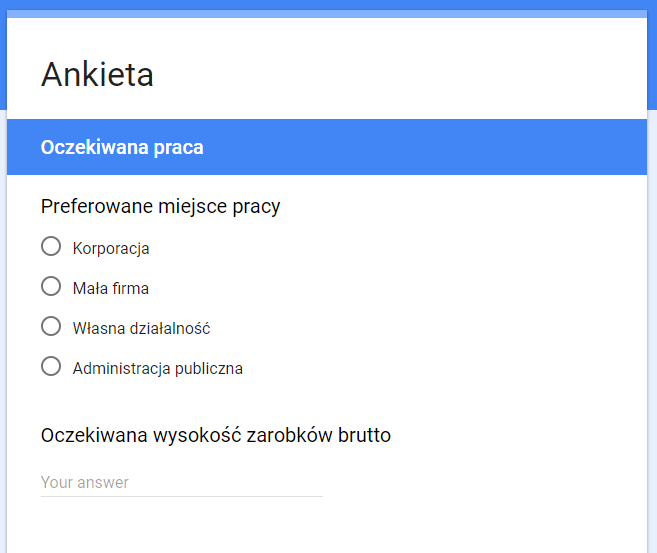Screen dimensions: 657x553
Task: Choose the Mała firma radio option
Action: 51,286
